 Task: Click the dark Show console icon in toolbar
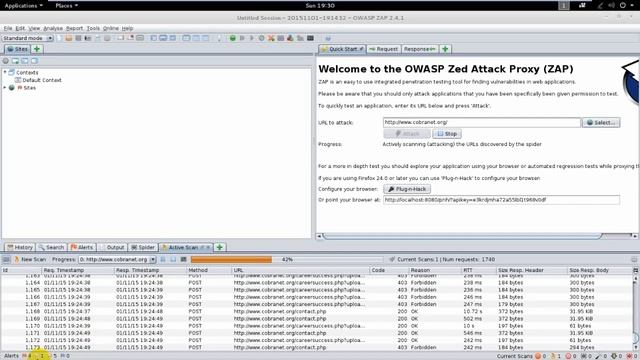310,38
